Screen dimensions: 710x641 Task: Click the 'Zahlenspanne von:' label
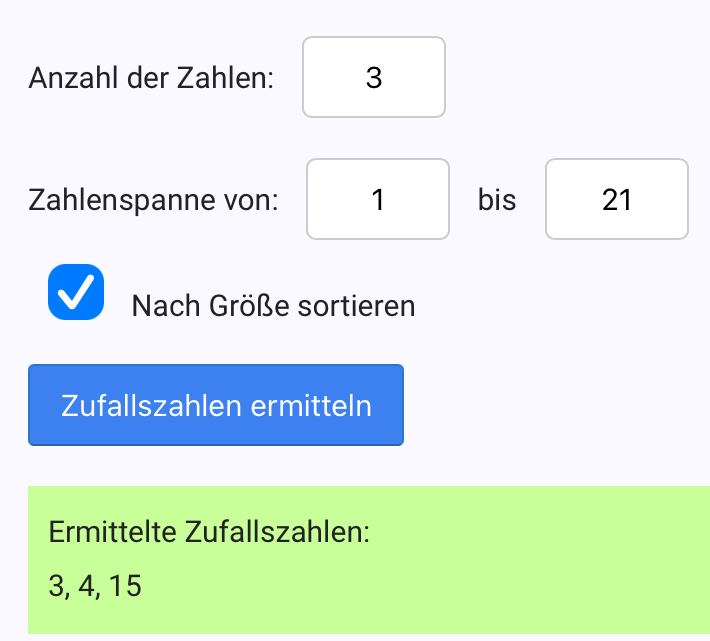[x=153, y=201]
